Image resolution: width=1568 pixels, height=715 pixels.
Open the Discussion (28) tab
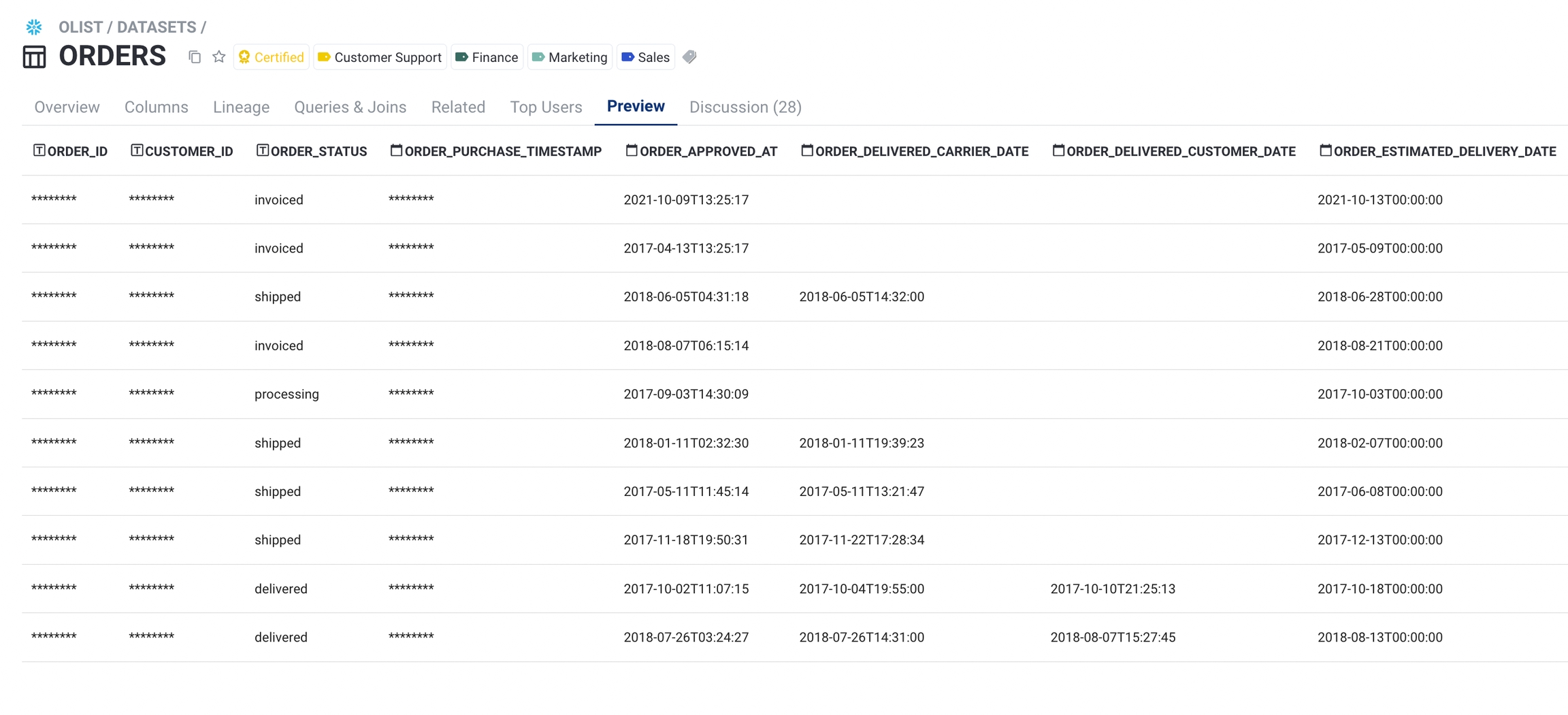pos(745,107)
